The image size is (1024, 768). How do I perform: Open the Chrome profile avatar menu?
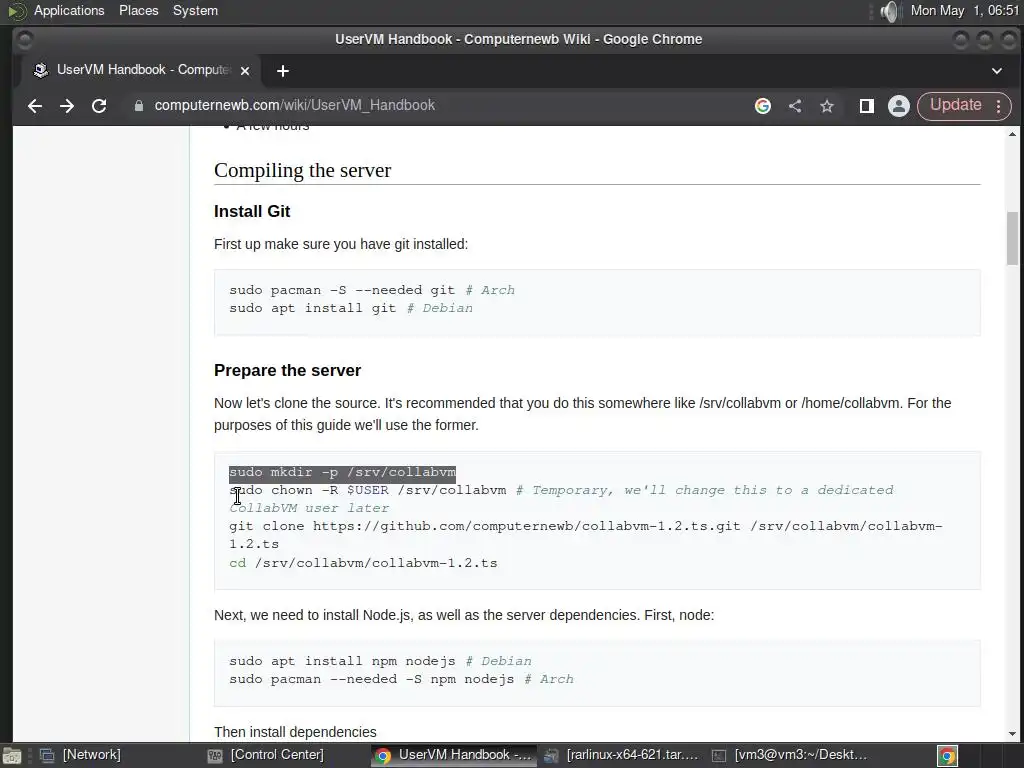click(899, 106)
